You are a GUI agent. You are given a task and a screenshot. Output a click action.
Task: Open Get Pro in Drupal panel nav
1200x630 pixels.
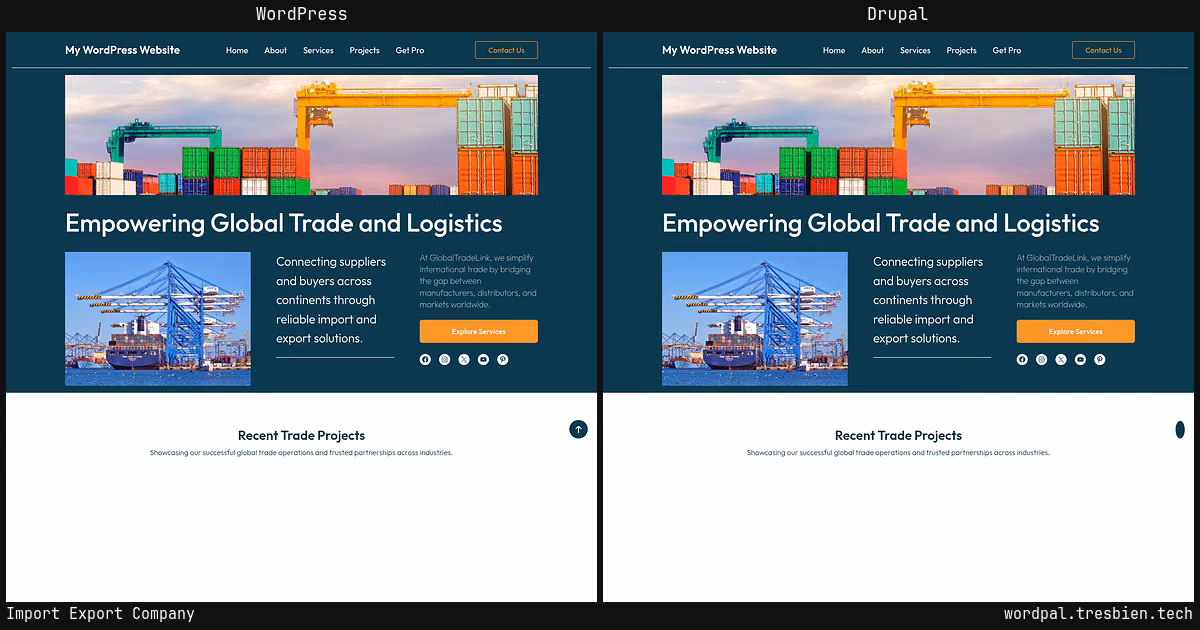point(1007,50)
